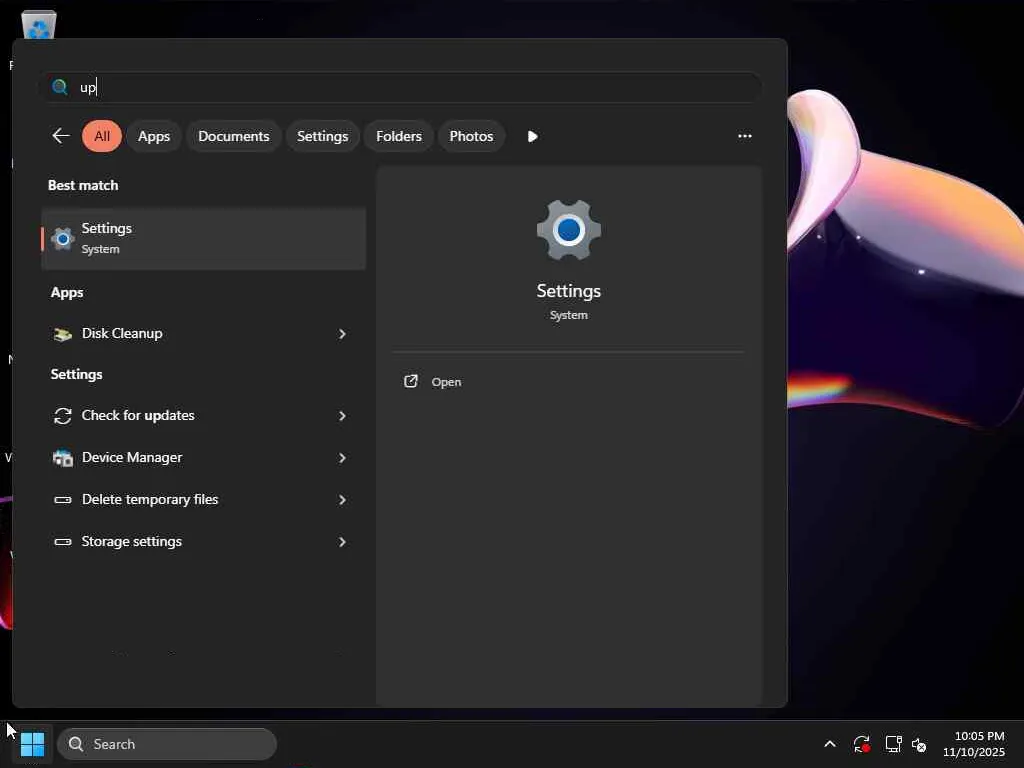This screenshot has height=768, width=1024.
Task: Expand Storage settings result chevron
Action: click(342, 541)
